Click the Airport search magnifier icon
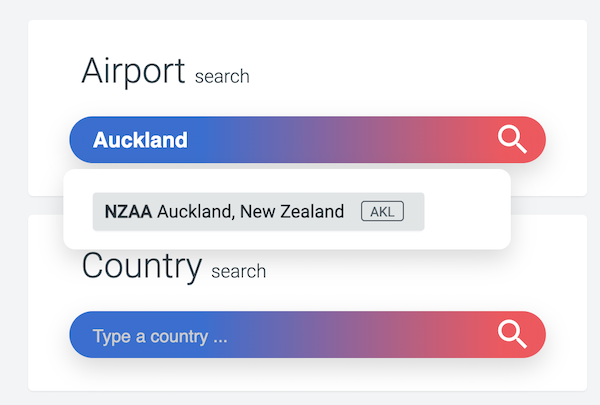 coord(512,140)
